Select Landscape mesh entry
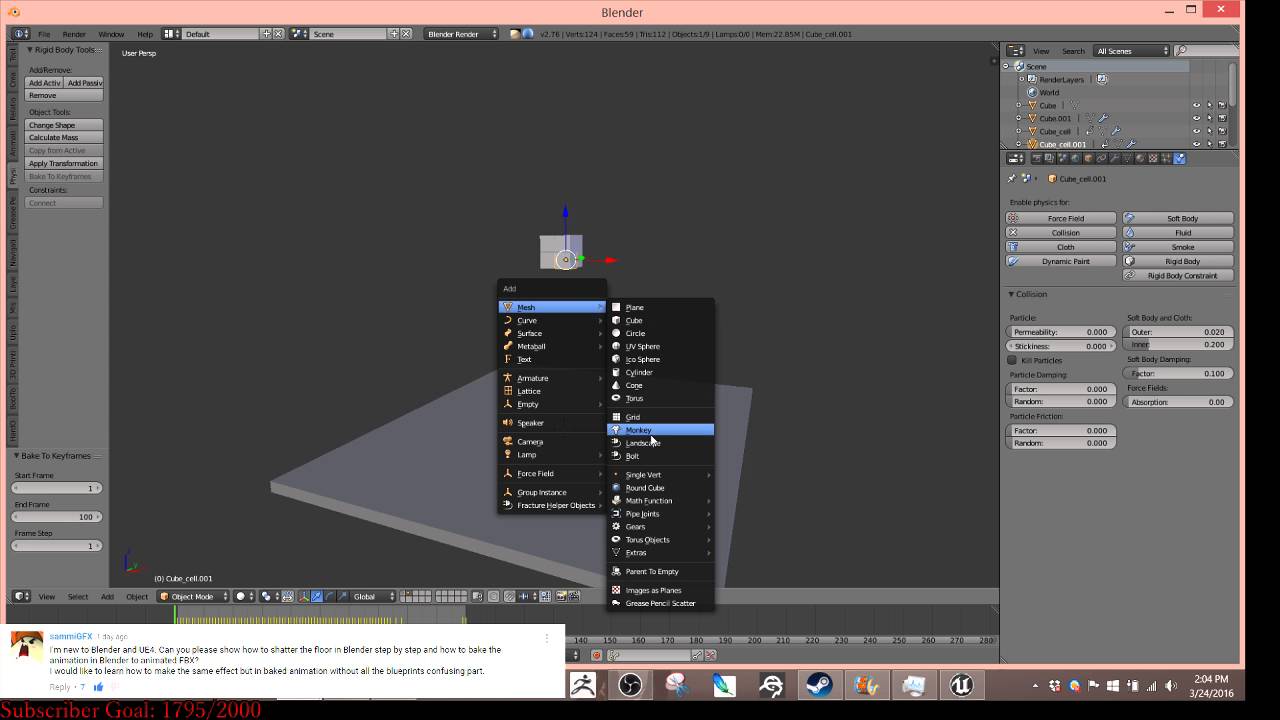1280x720 pixels. [660, 443]
